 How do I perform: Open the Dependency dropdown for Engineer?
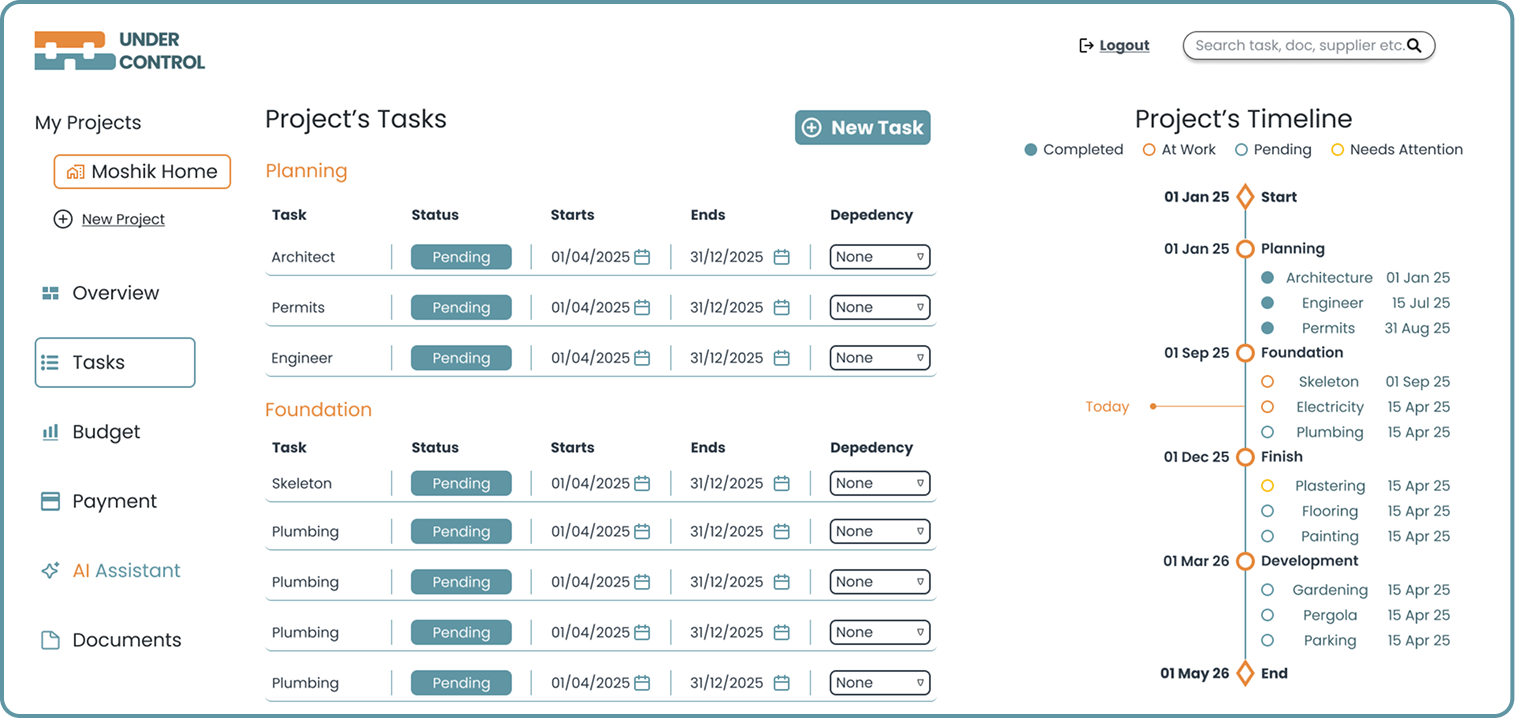[x=879, y=358]
